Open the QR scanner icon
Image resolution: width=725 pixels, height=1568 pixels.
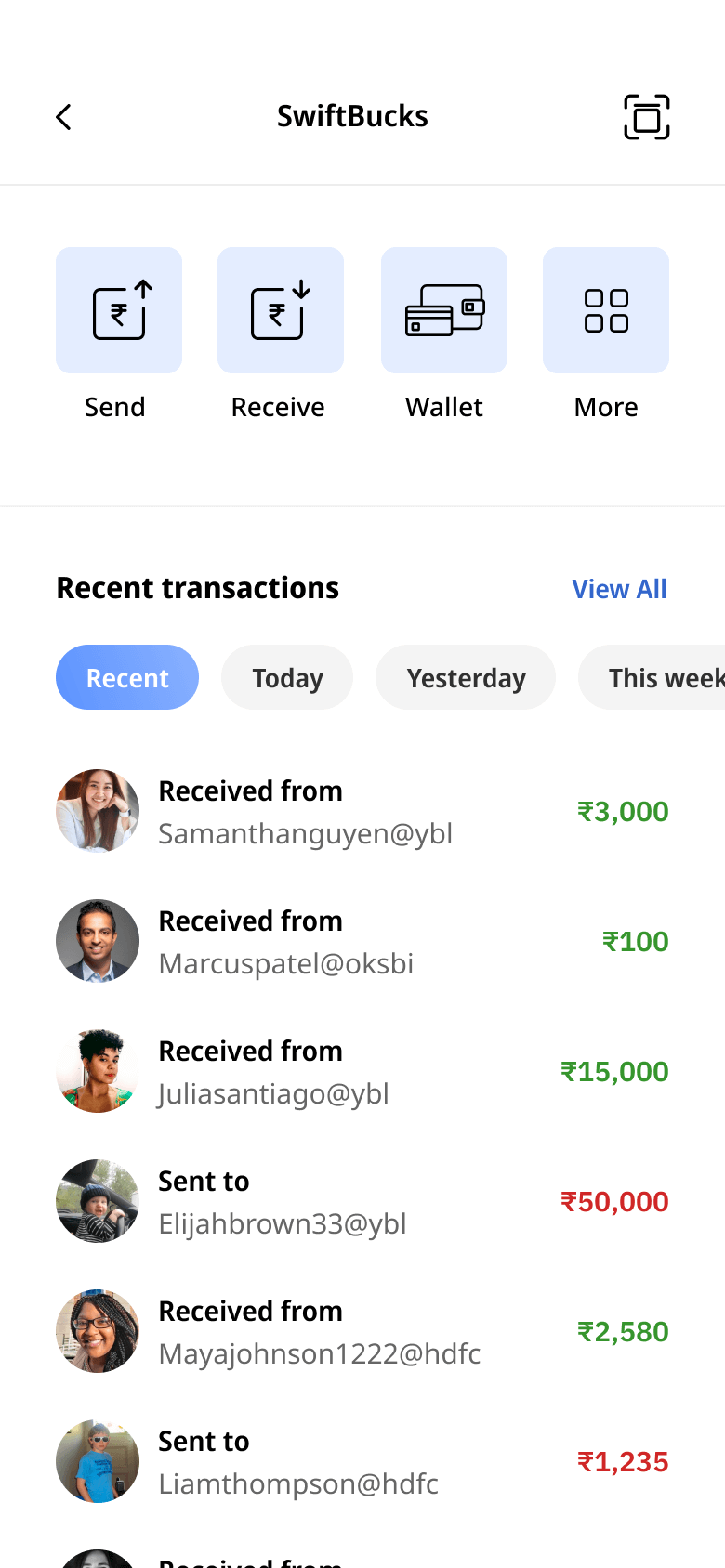[646, 117]
